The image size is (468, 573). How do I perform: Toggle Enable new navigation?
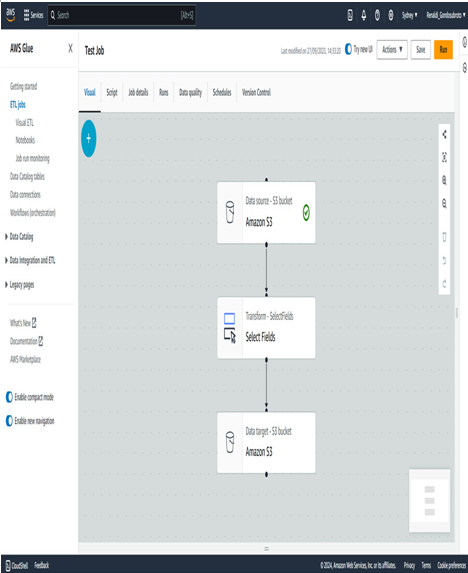click(9, 421)
